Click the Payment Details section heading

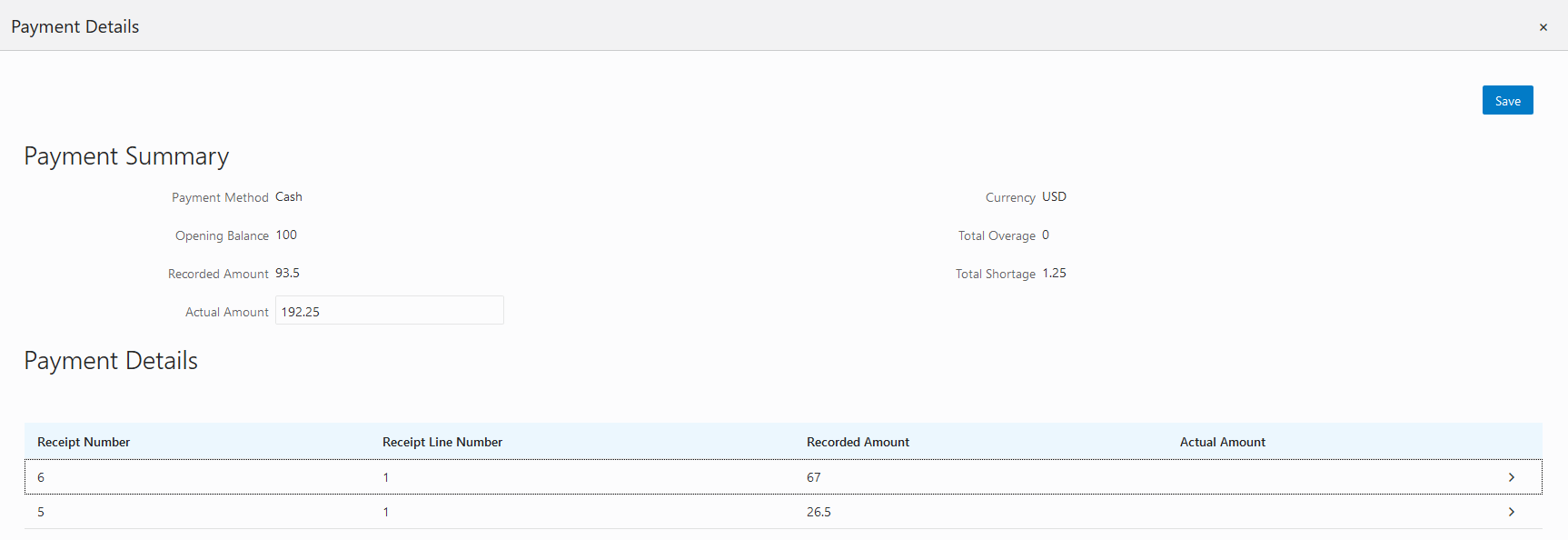(x=111, y=361)
